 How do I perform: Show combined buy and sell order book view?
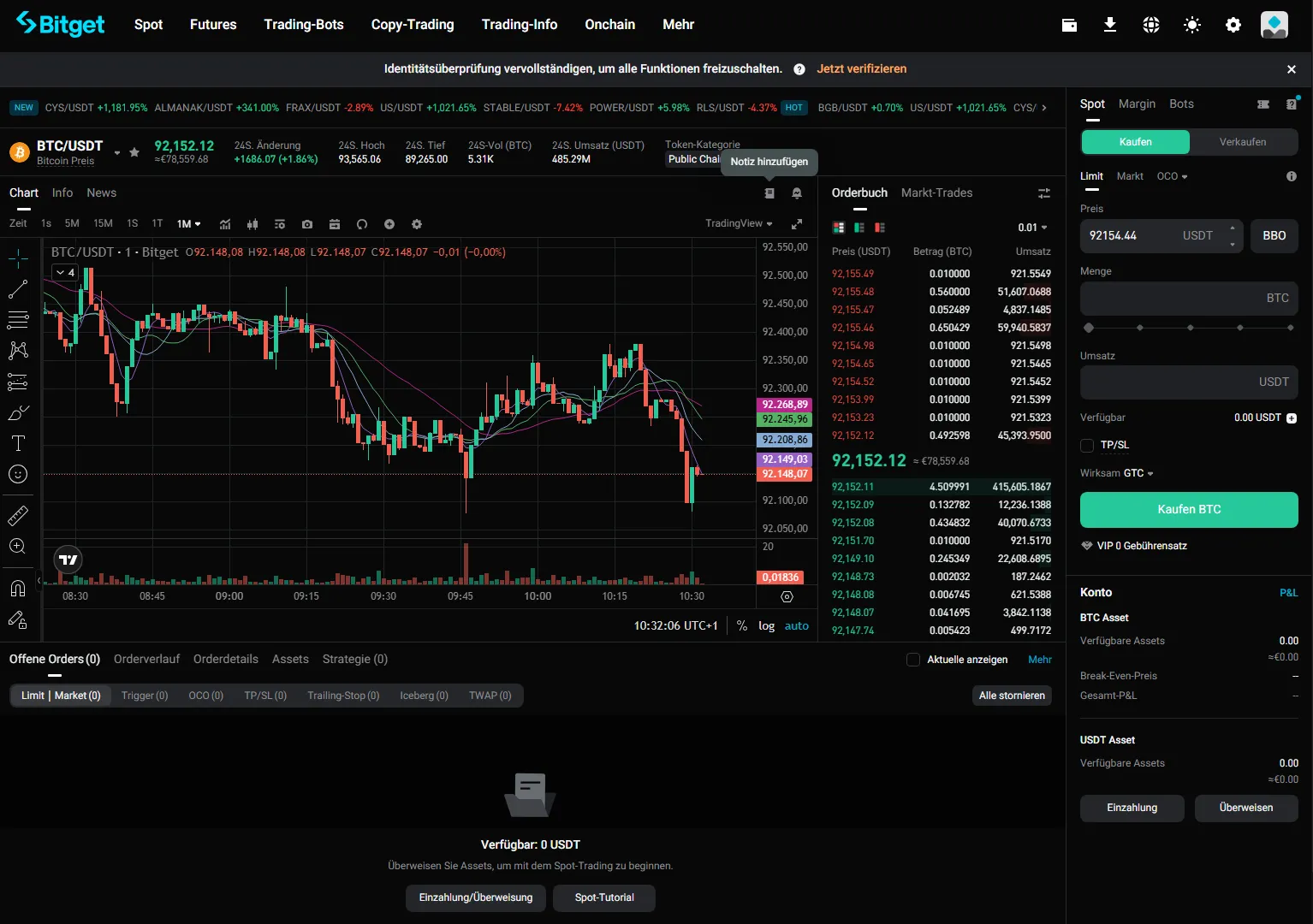[x=839, y=228]
